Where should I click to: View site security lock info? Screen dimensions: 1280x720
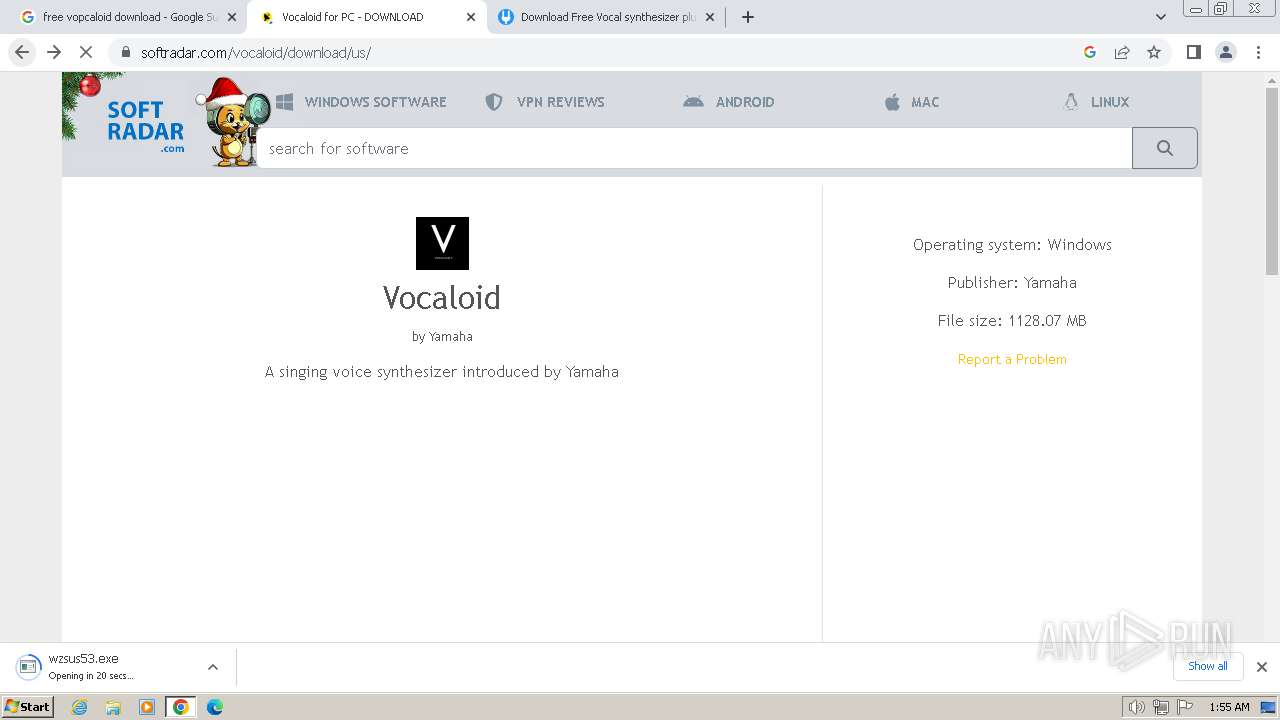[x=125, y=52]
